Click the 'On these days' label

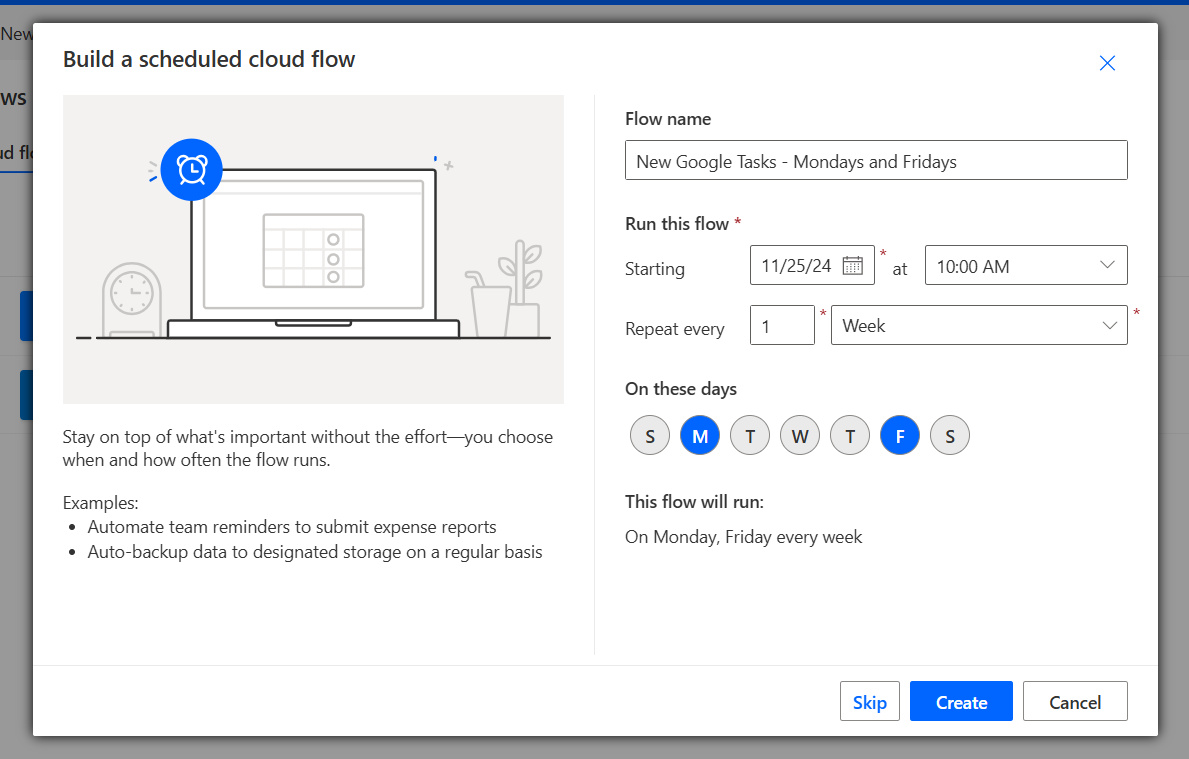tap(681, 389)
